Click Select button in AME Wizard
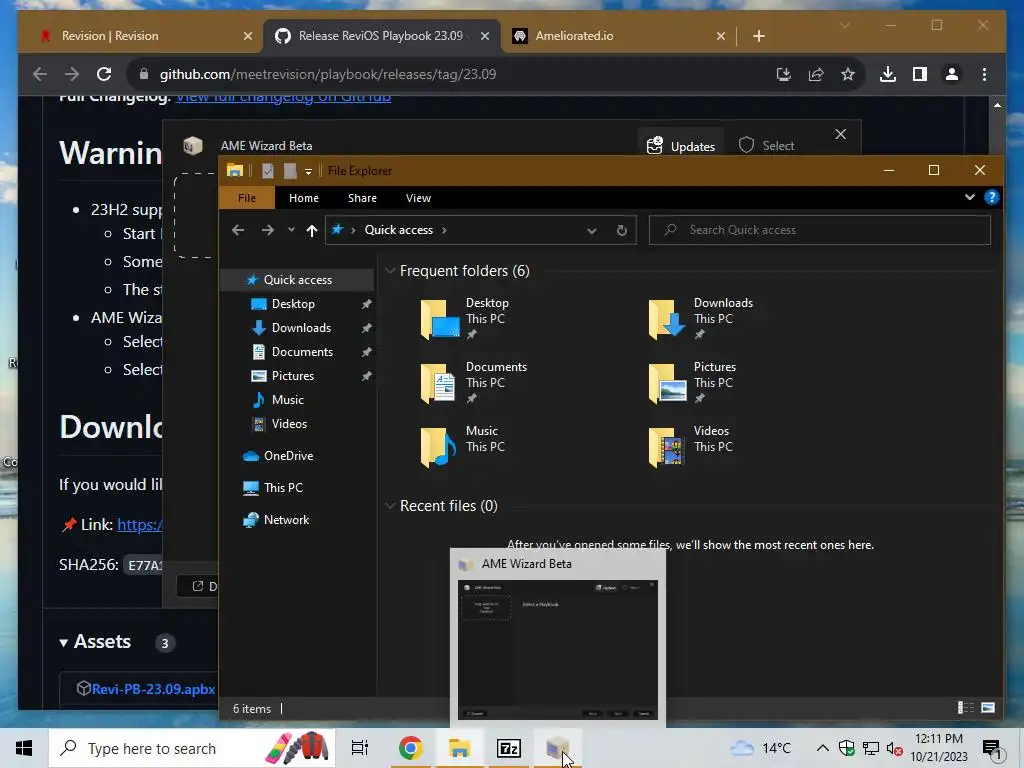1024x768 pixels. point(766,146)
